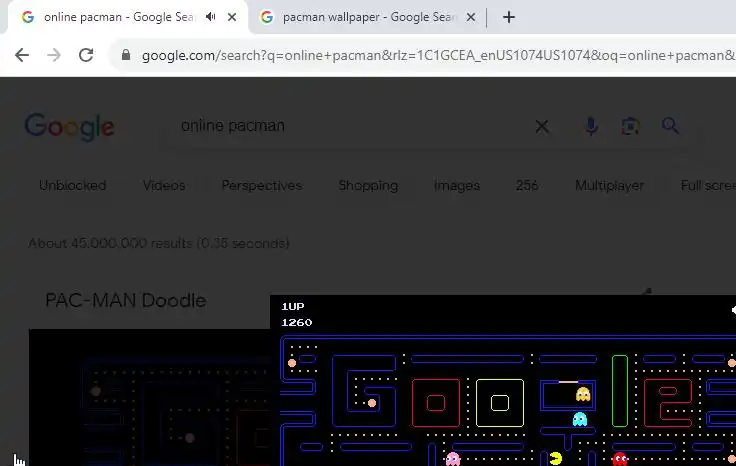Click the address bar URL

(437, 55)
